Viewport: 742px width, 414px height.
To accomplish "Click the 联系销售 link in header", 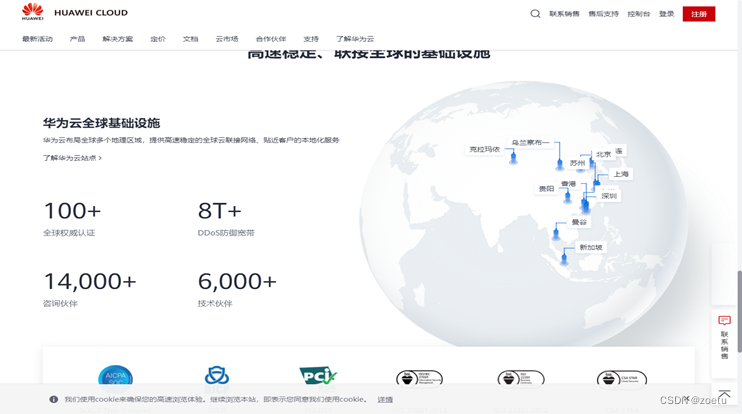I will pos(564,14).
